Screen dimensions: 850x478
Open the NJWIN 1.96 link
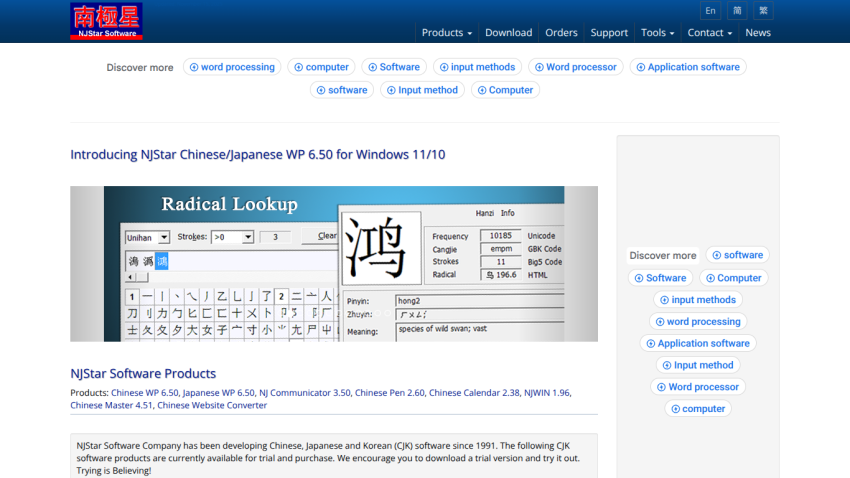pos(547,392)
